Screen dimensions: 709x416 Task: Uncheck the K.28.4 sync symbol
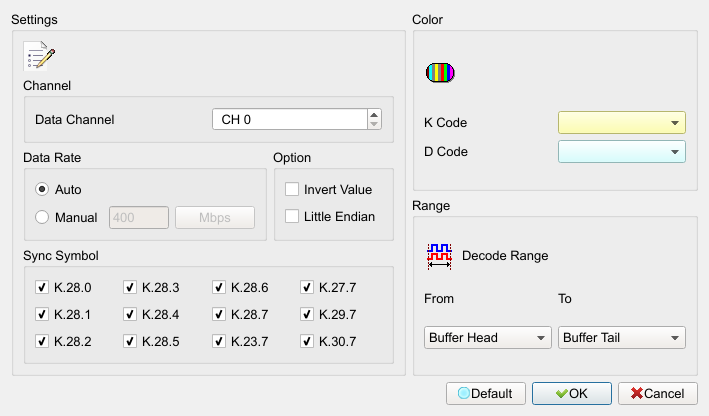pos(130,314)
